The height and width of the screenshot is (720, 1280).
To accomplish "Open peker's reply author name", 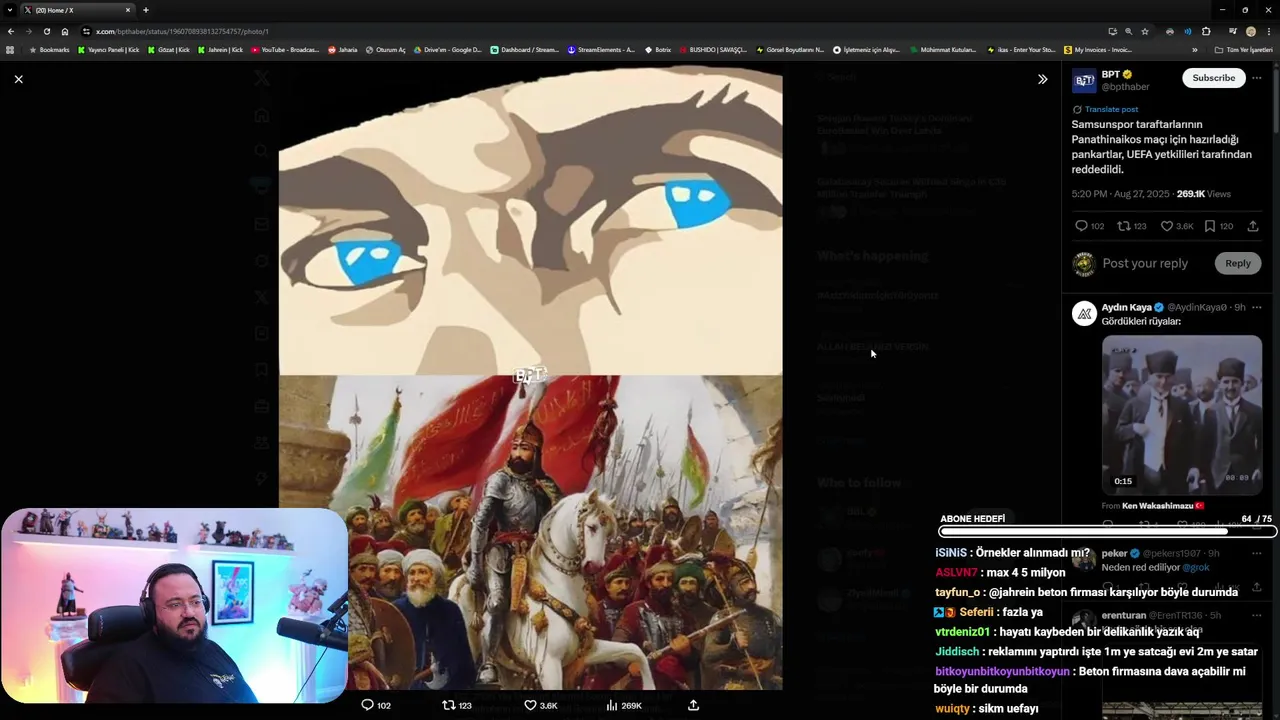I will click(1114, 553).
